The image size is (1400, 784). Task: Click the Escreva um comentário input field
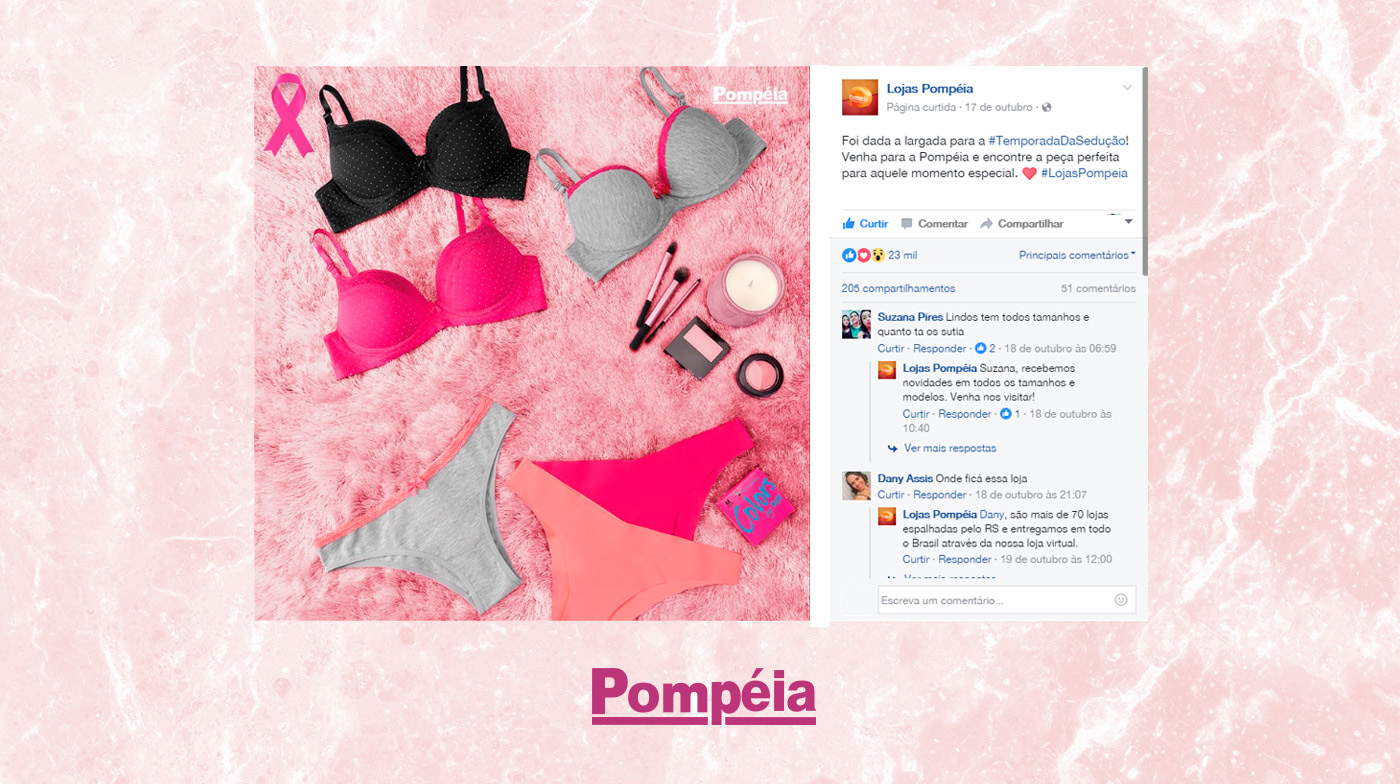pos(995,600)
